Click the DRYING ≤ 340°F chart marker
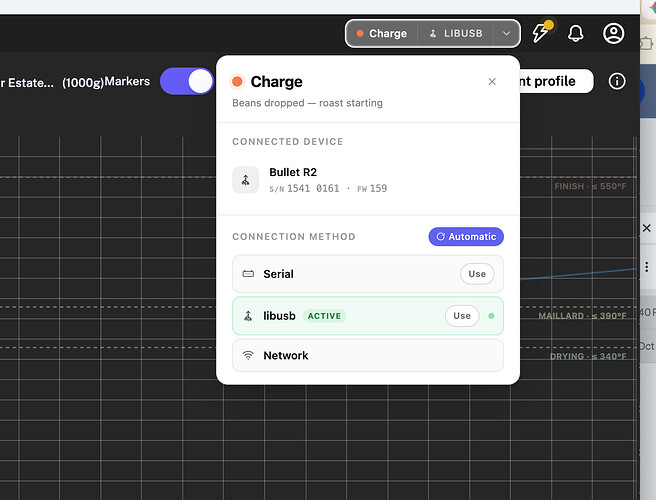 (x=588, y=356)
